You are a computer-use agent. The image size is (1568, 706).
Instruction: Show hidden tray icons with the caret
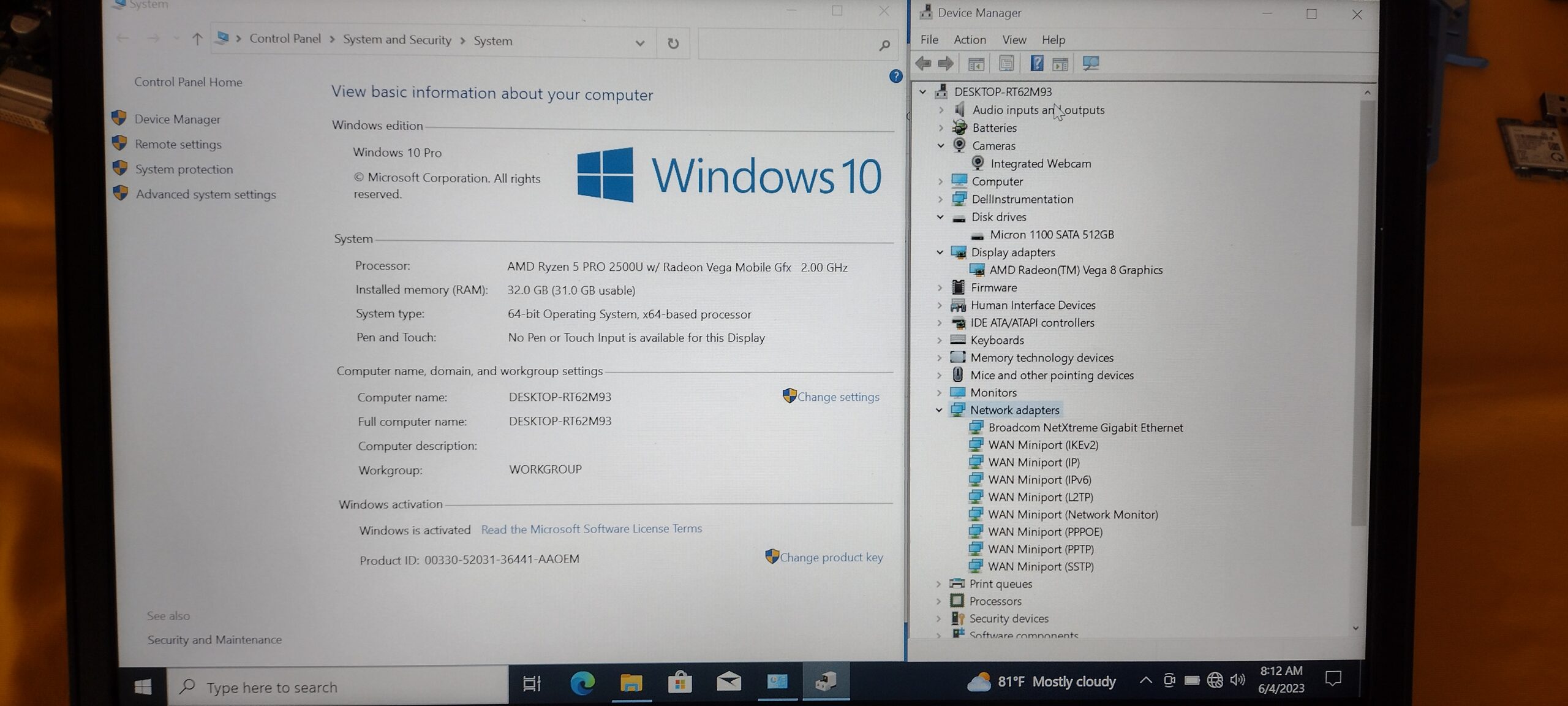click(x=1145, y=680)
